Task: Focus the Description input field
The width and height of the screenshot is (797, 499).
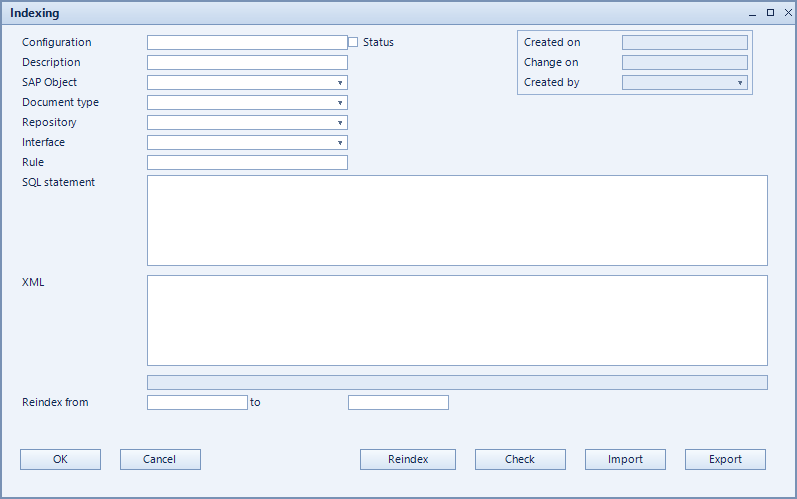Action: pyautogui.click(x=248, y=63)
